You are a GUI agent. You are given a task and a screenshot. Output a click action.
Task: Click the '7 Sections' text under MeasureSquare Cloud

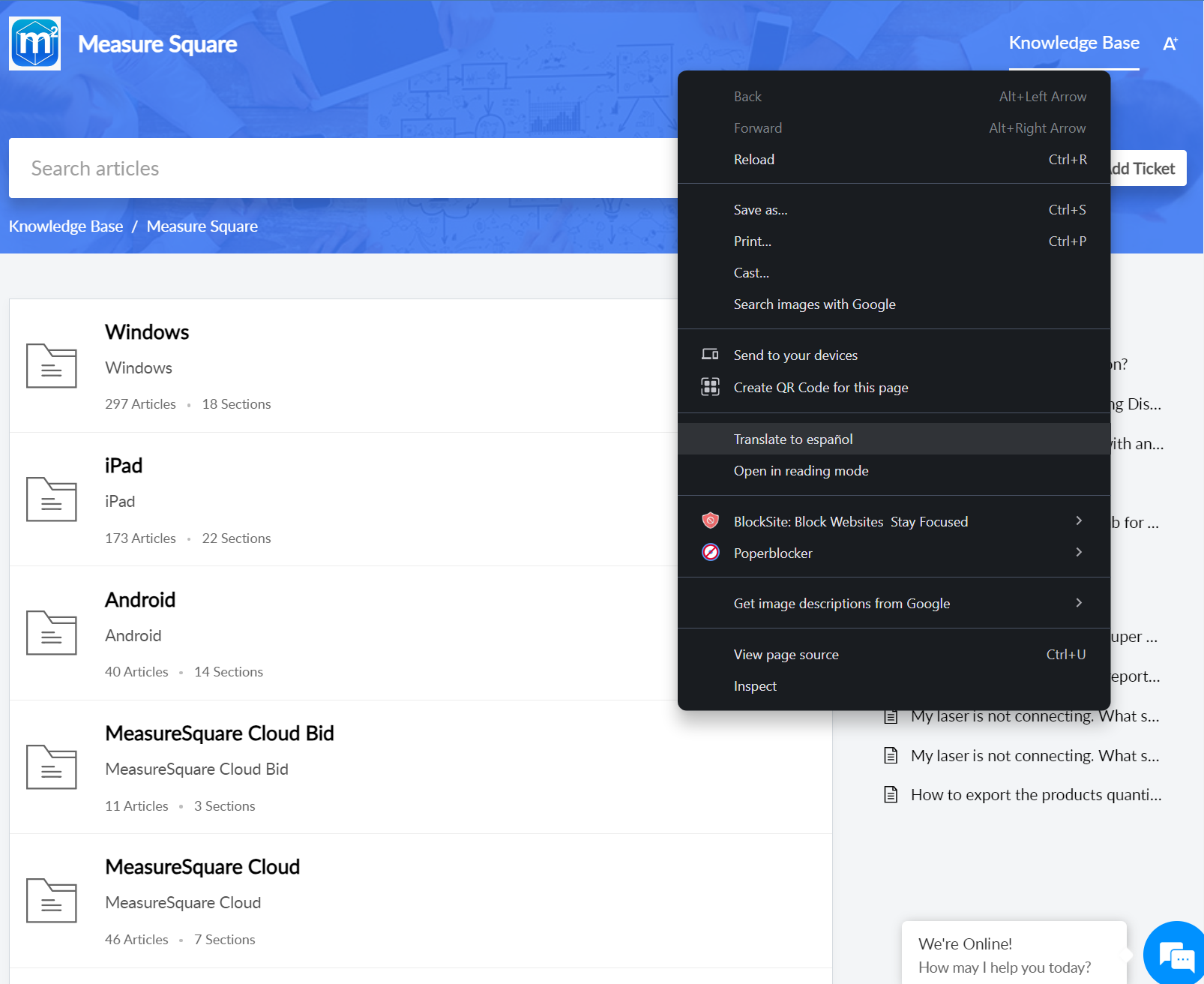225,940
